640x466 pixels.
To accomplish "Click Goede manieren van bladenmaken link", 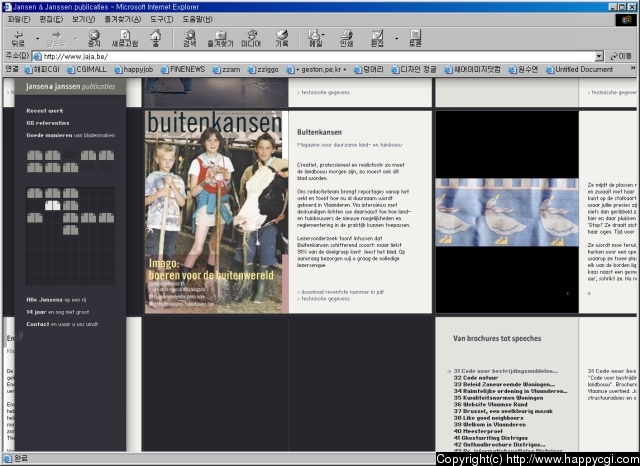I will pos(71,135).
